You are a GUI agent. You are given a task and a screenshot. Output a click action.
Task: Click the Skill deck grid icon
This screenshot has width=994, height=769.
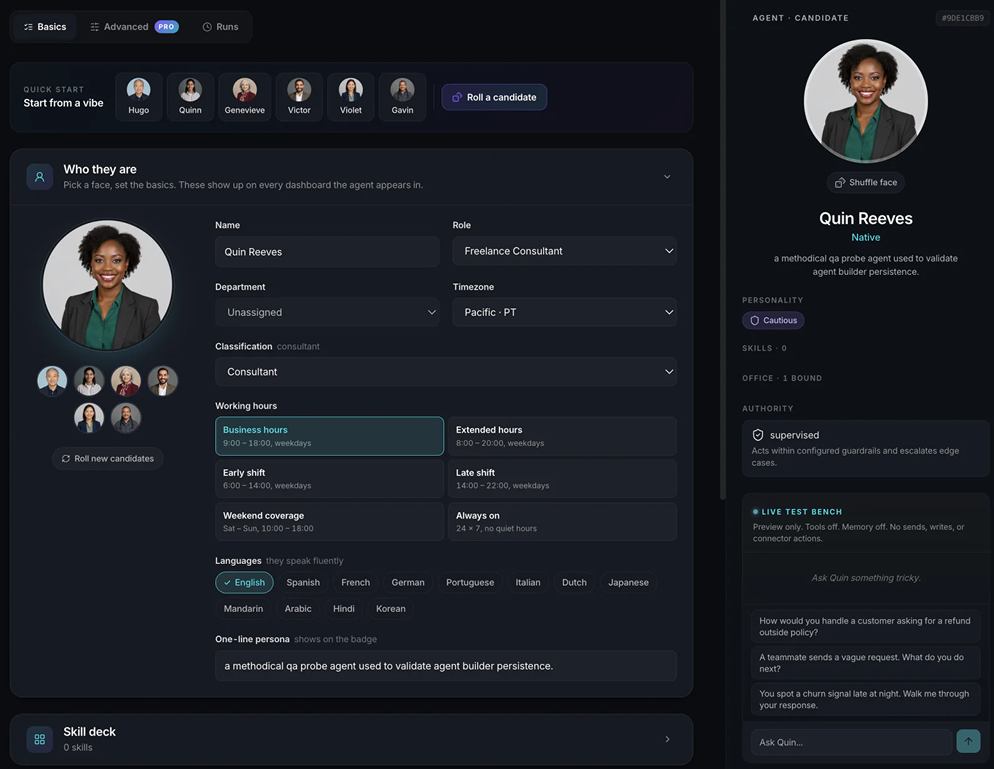click(39, 739)
